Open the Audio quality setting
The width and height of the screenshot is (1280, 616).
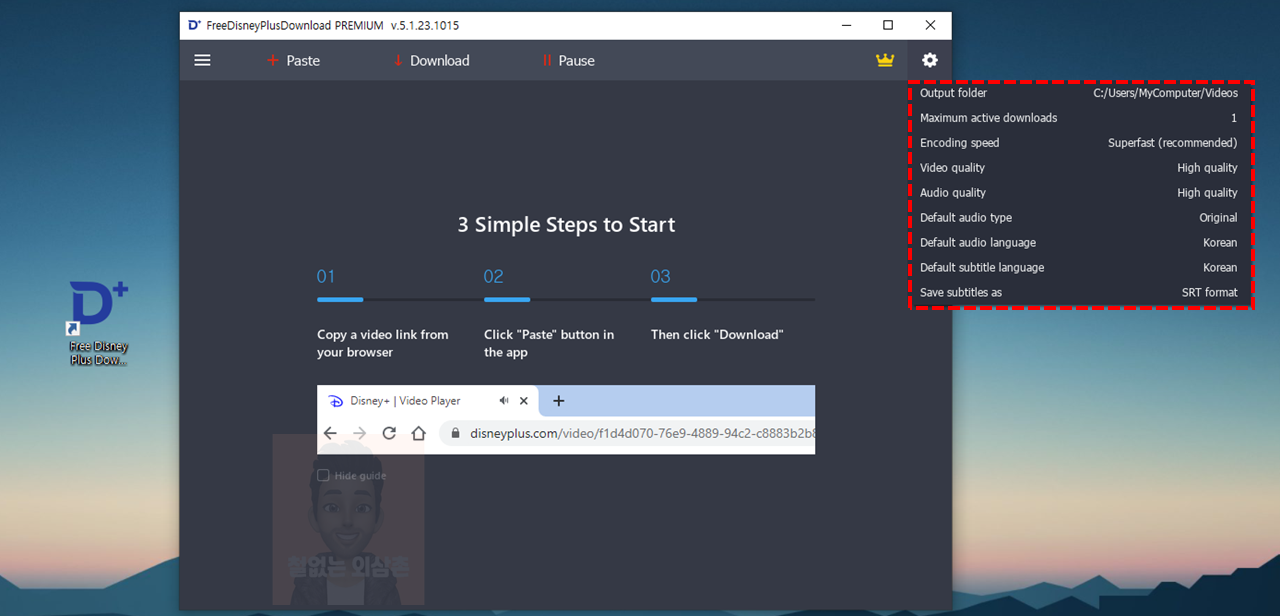(1079, 193)
